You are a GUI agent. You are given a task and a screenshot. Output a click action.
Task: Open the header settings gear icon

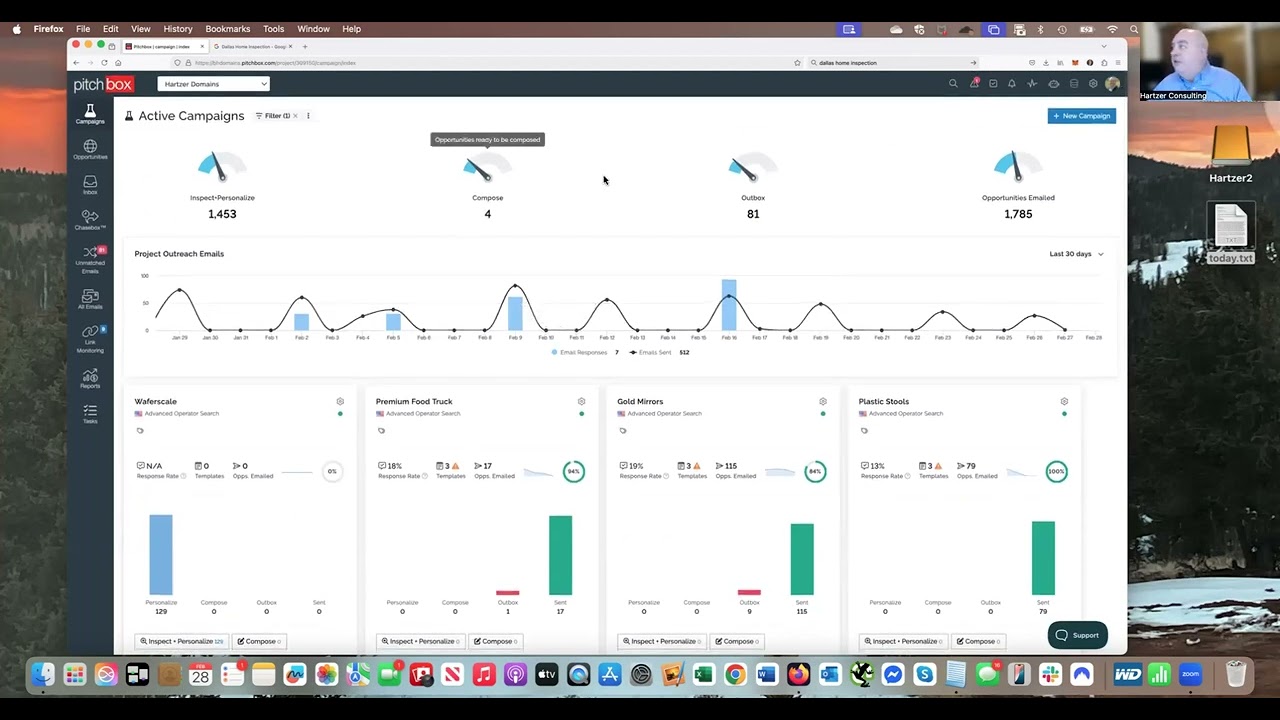pos(1093,84)
